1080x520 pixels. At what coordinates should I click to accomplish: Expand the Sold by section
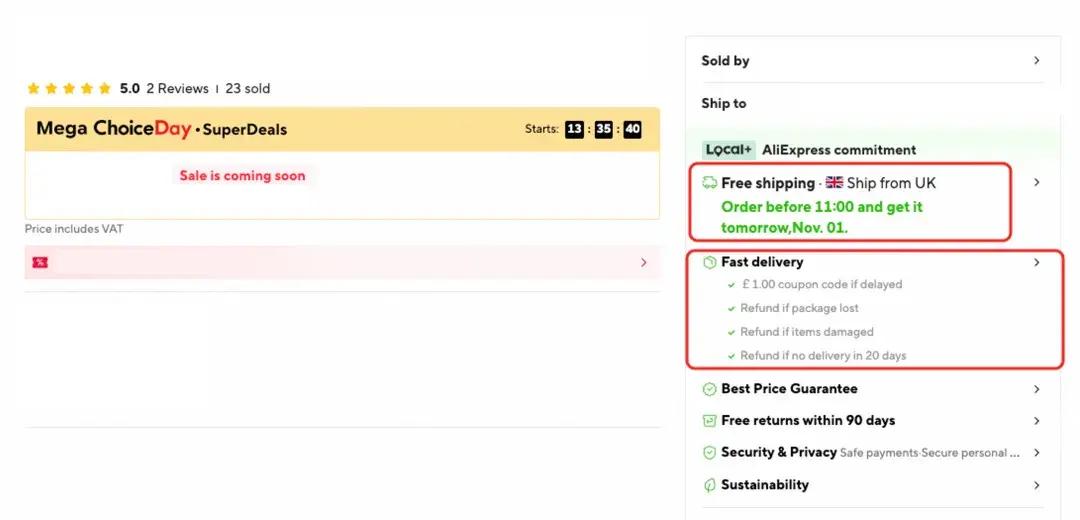coord(1036,61)
